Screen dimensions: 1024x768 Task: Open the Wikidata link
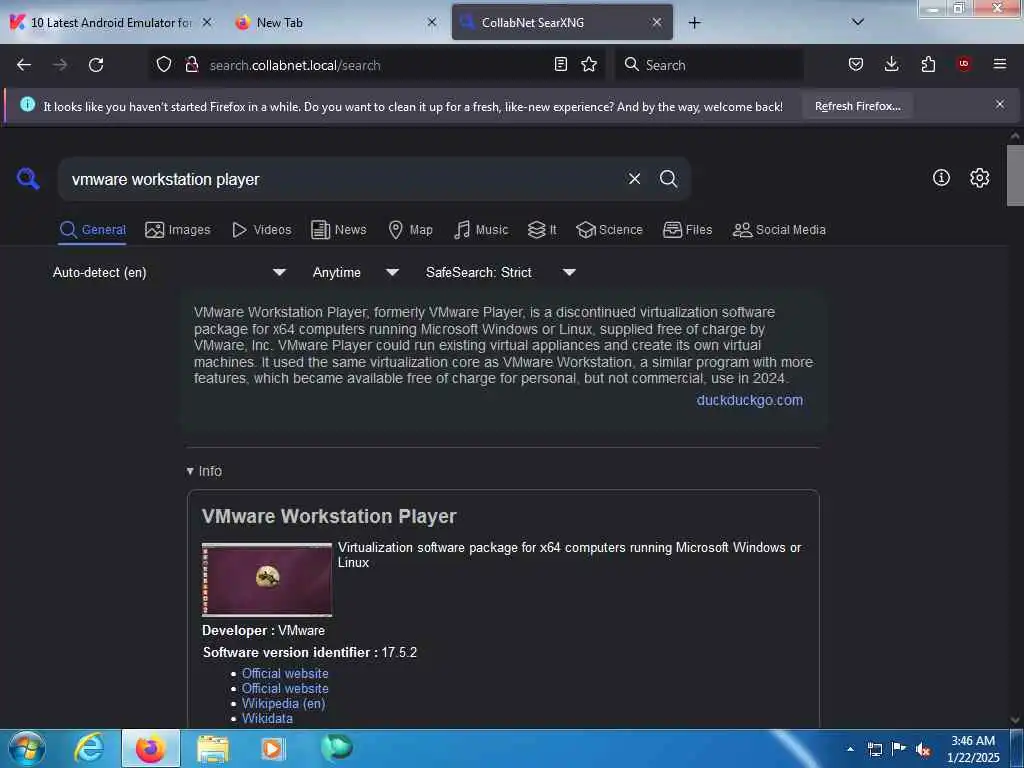[267, 718]
